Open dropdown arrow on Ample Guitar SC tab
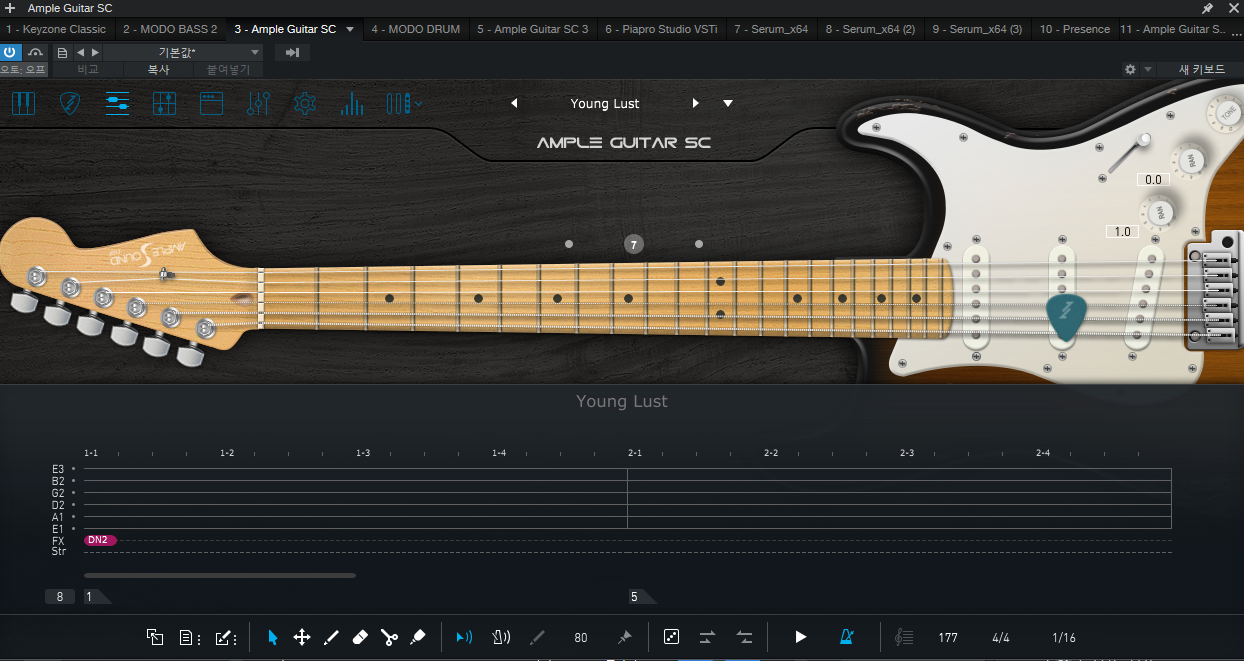The width and height of the screenshot is (1244, 661). (x=349, y=29)
